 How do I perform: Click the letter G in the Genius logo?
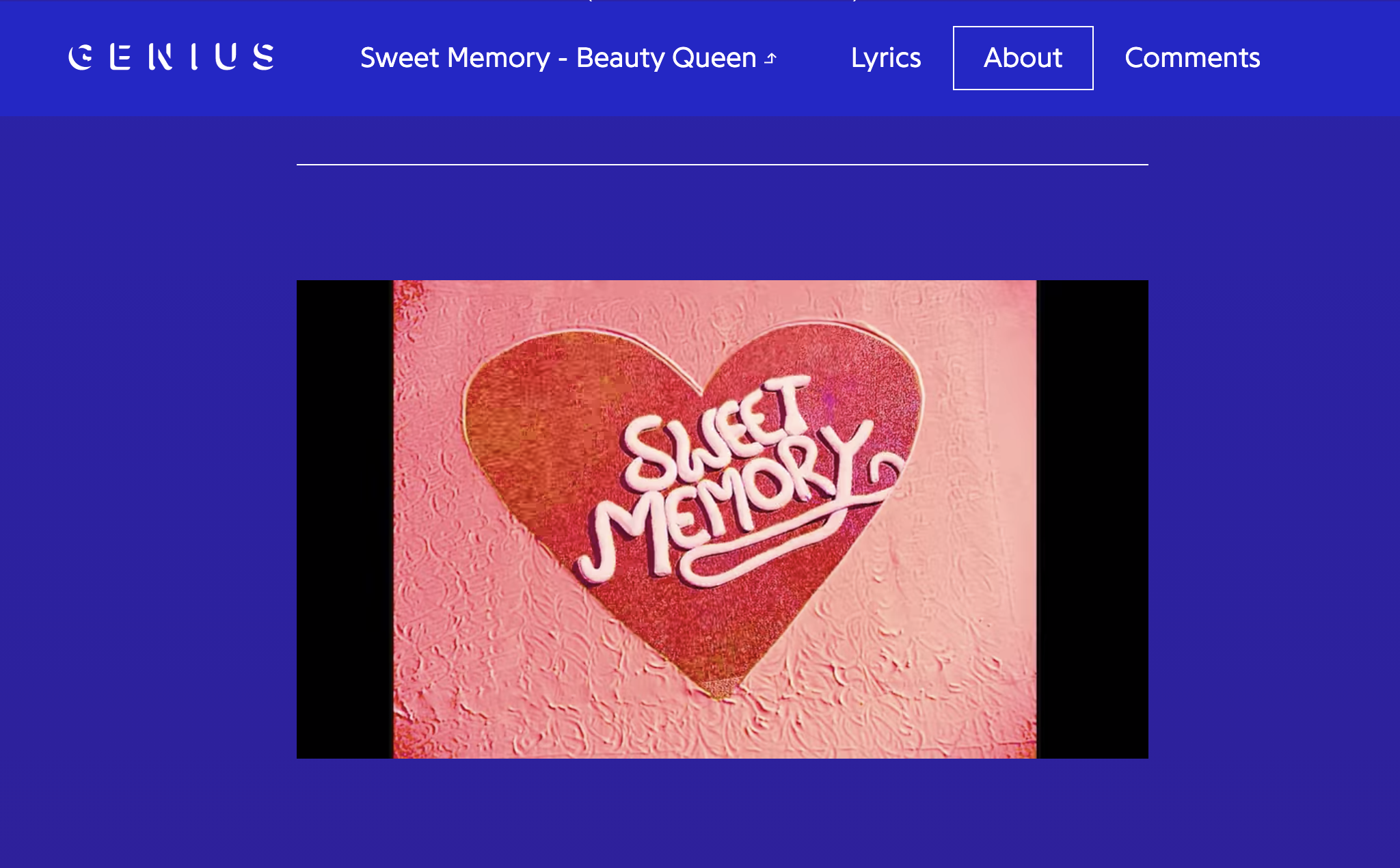(81, 57)
